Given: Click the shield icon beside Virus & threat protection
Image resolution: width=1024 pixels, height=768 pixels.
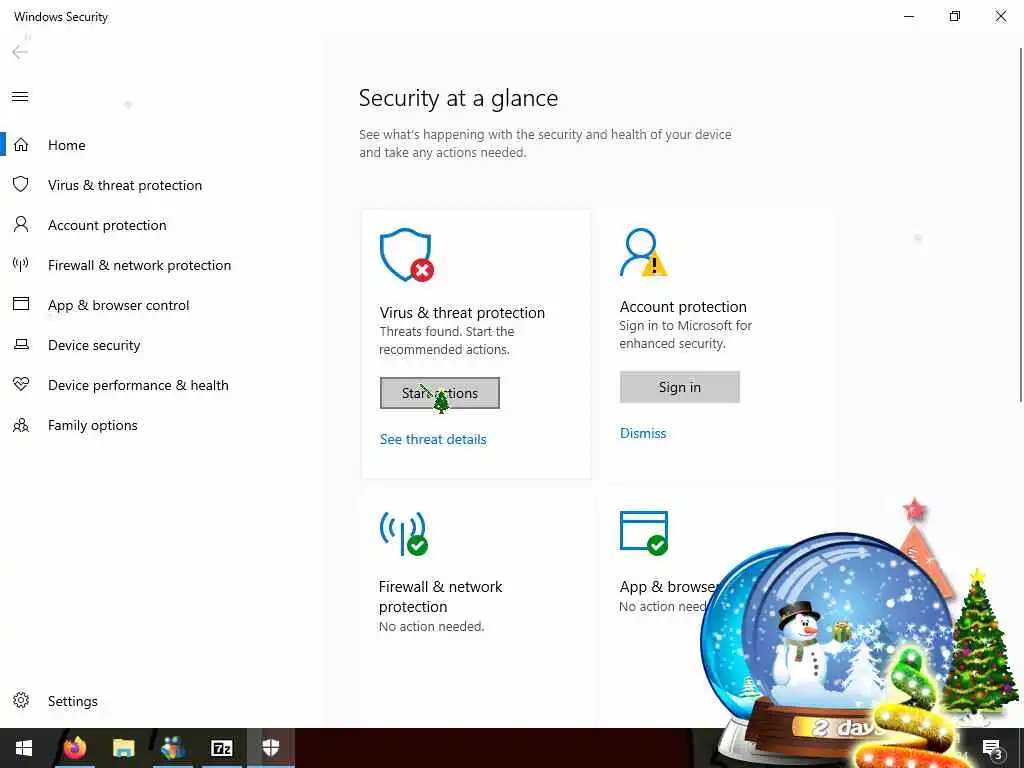Looking at the screenshot, I should [21, 184].
